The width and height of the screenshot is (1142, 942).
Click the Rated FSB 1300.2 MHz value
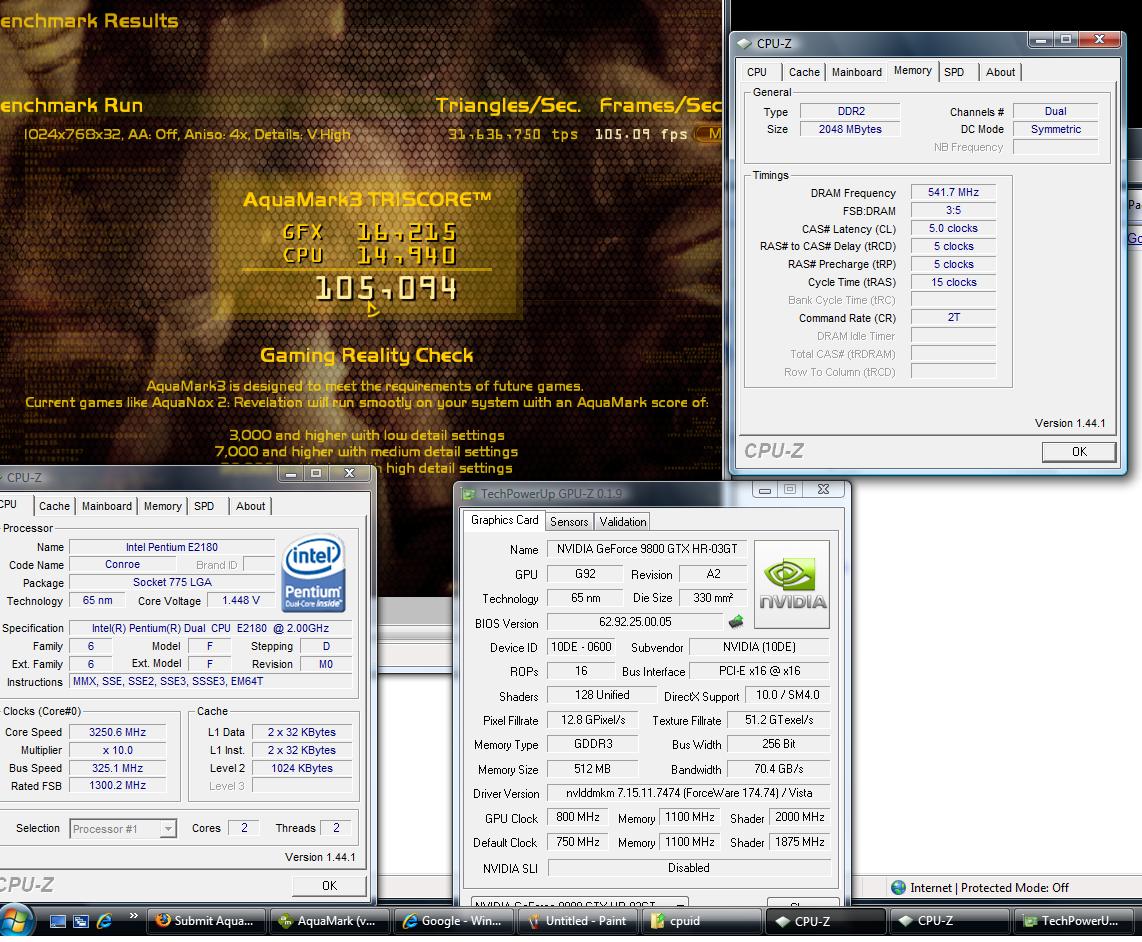[117, 786]
